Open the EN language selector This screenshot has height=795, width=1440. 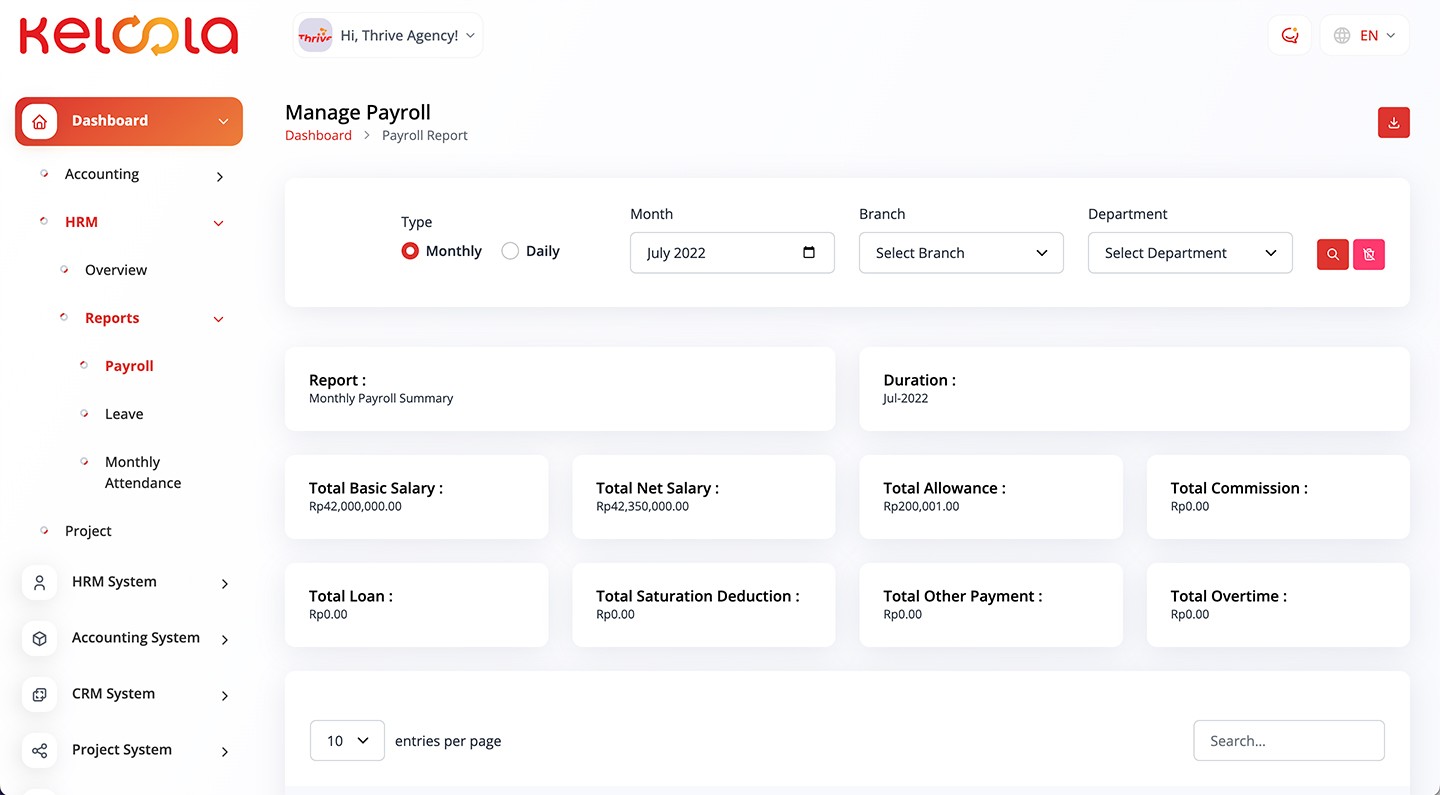1364,36
